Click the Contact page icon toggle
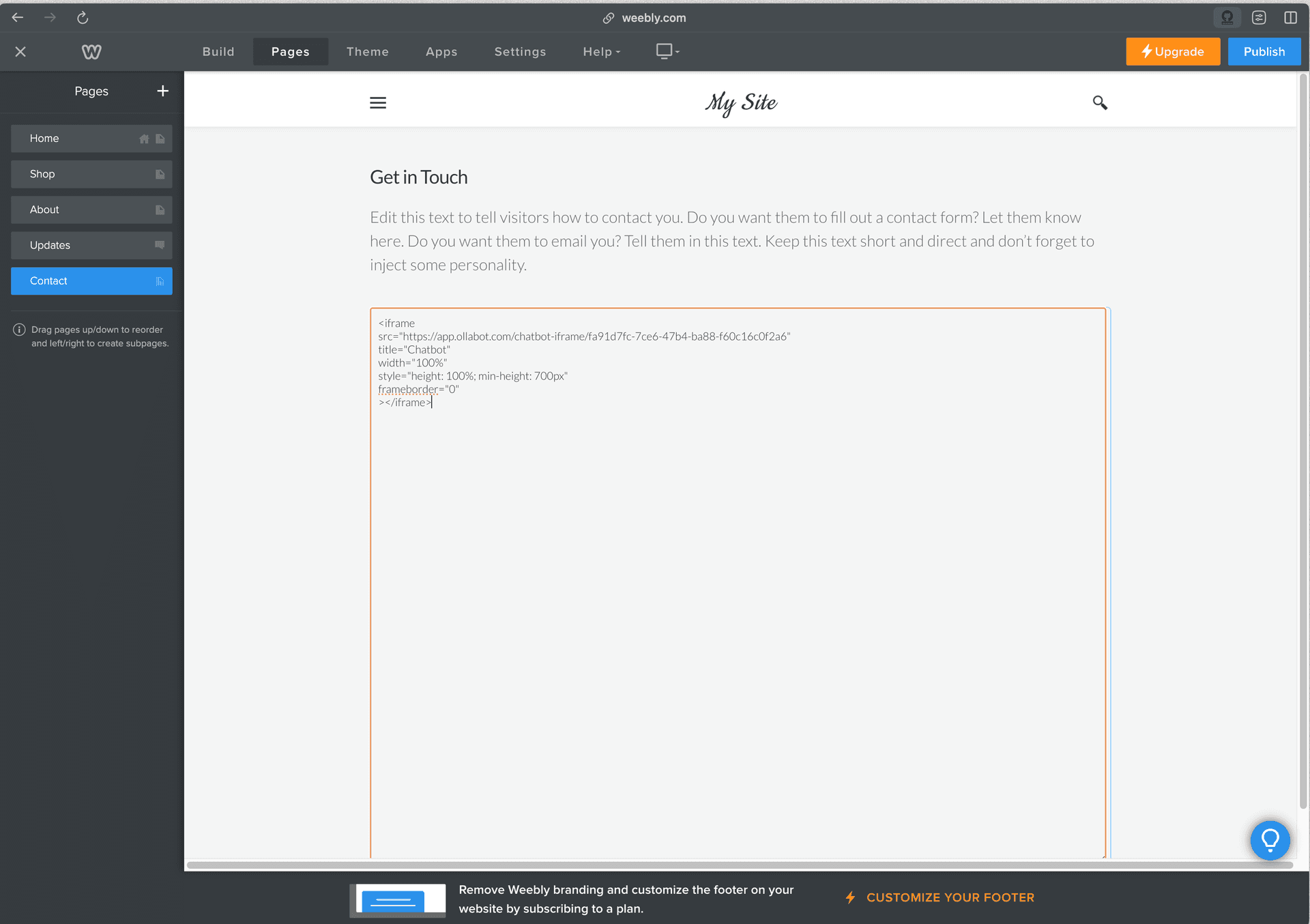 coord(160,281)
